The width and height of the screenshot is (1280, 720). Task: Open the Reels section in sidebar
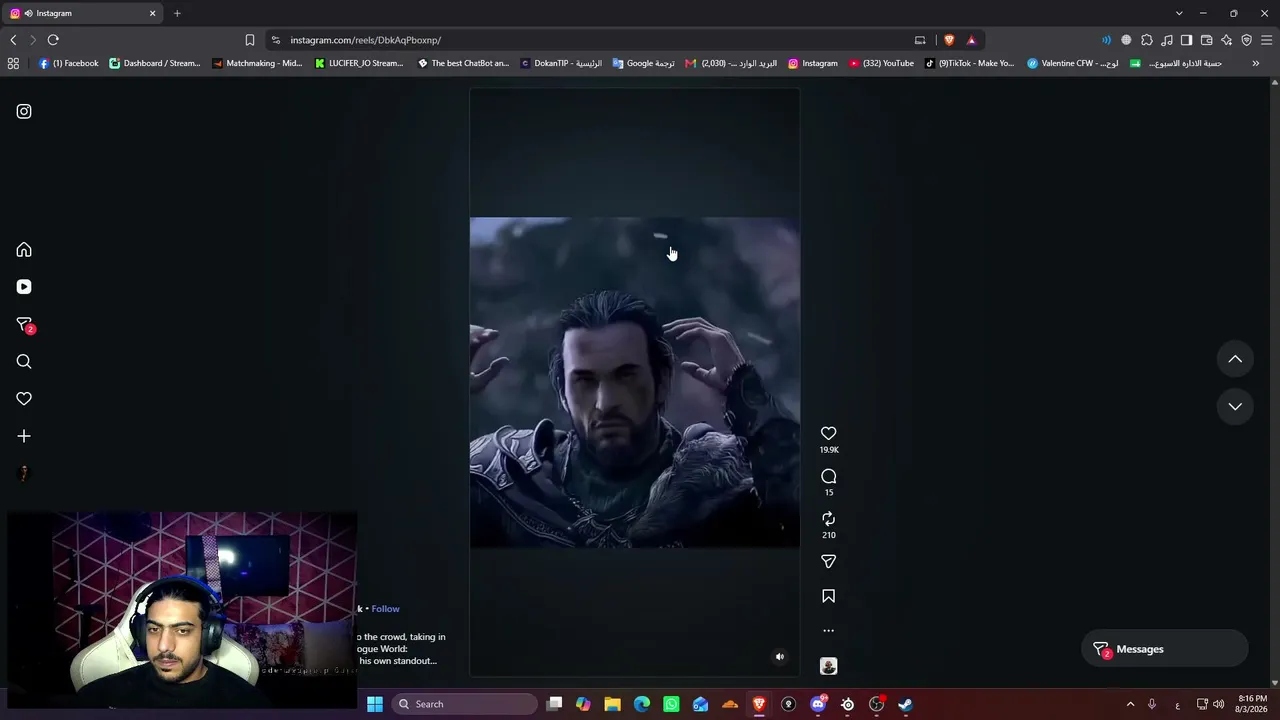coord(24,287)
